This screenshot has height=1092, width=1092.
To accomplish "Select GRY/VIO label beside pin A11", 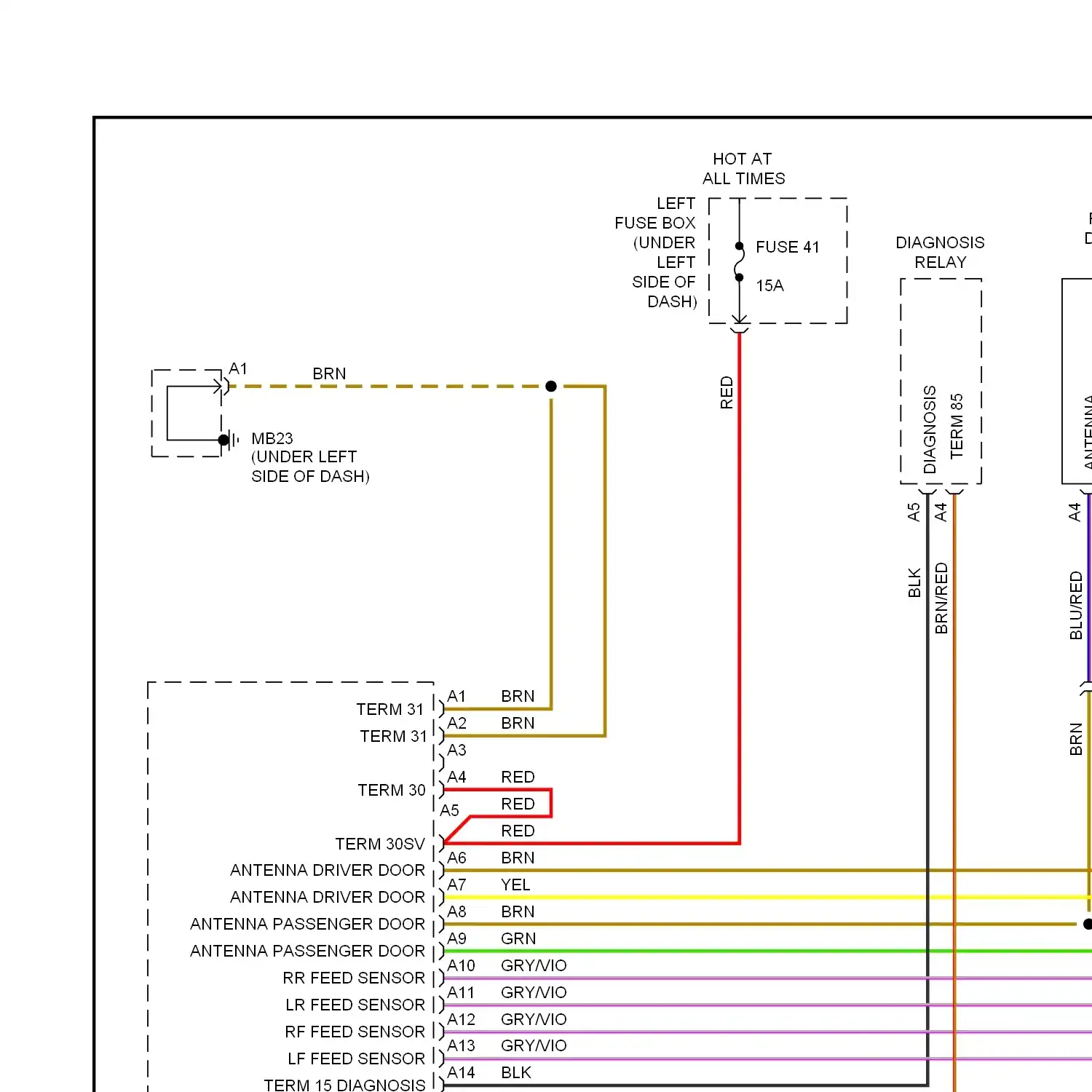I will pos(534,993).
